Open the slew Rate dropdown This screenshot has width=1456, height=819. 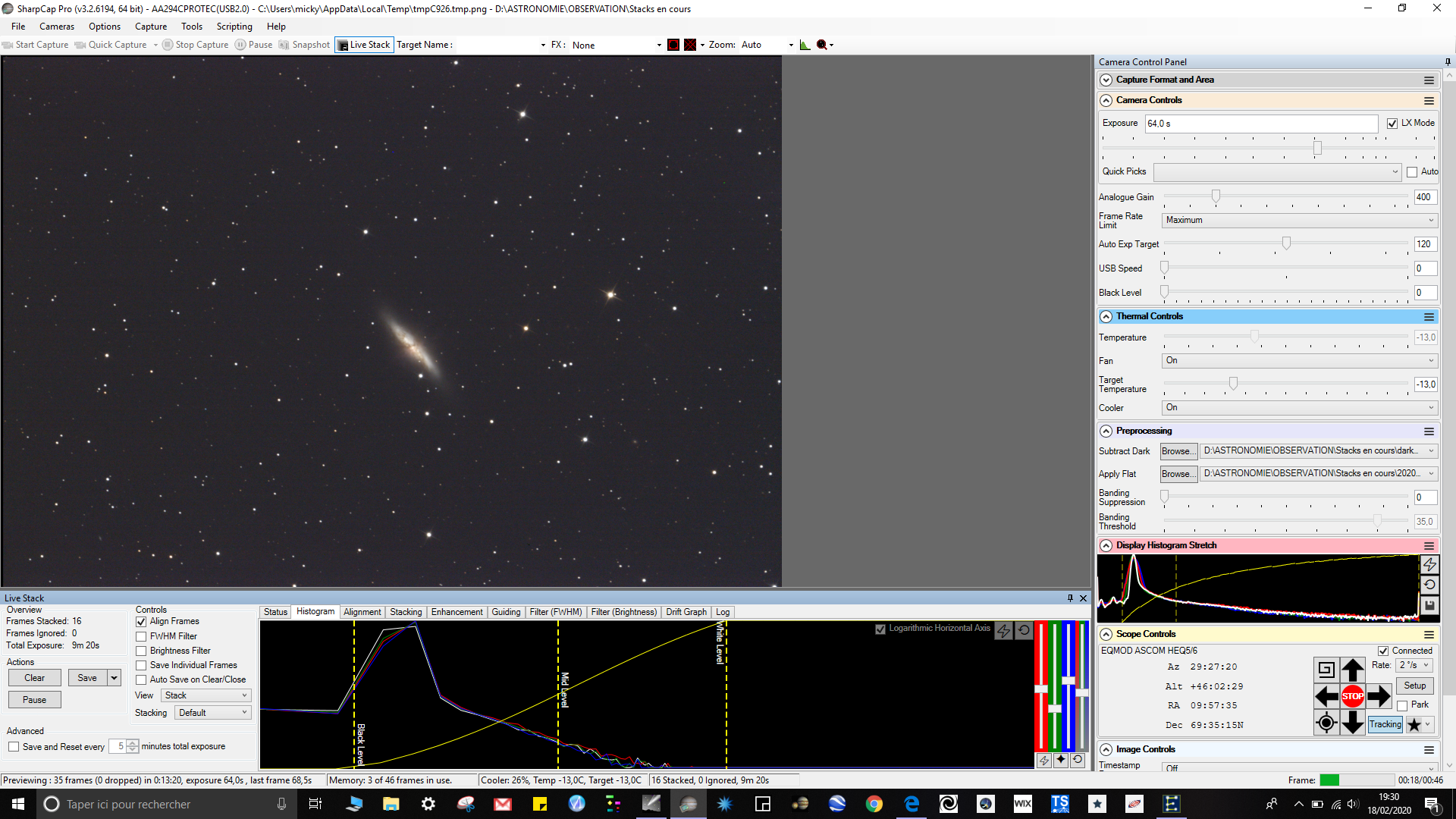click(x=1414, y=665)
